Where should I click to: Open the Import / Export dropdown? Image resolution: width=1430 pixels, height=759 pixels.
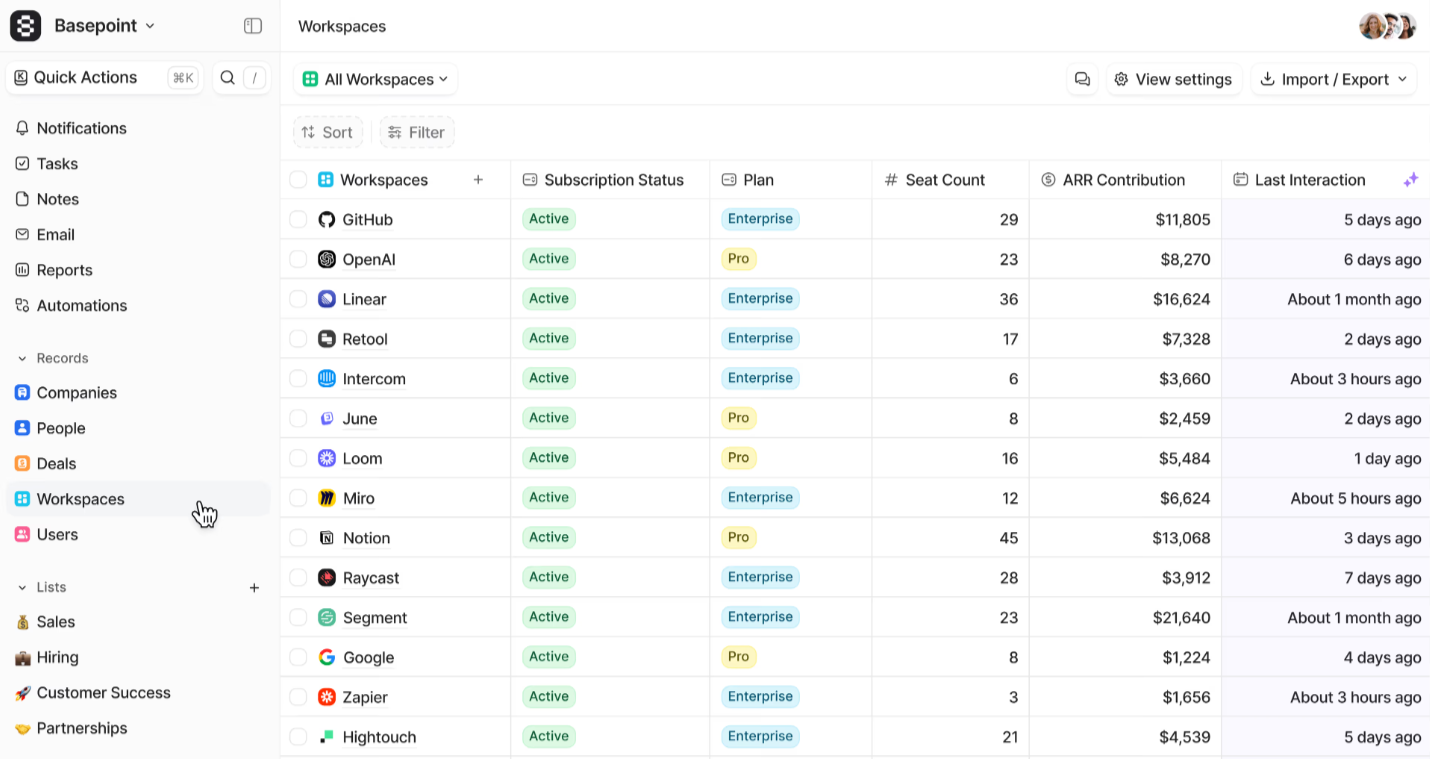[1334, 79]
